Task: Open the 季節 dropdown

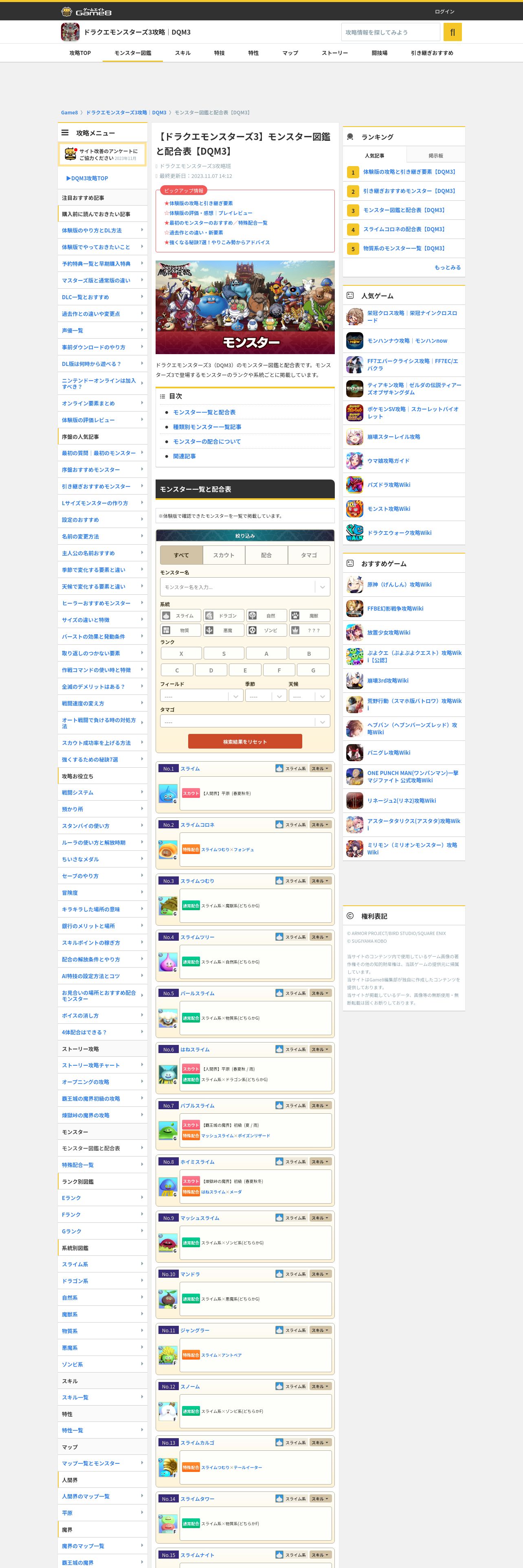Action: coord(266,696)
